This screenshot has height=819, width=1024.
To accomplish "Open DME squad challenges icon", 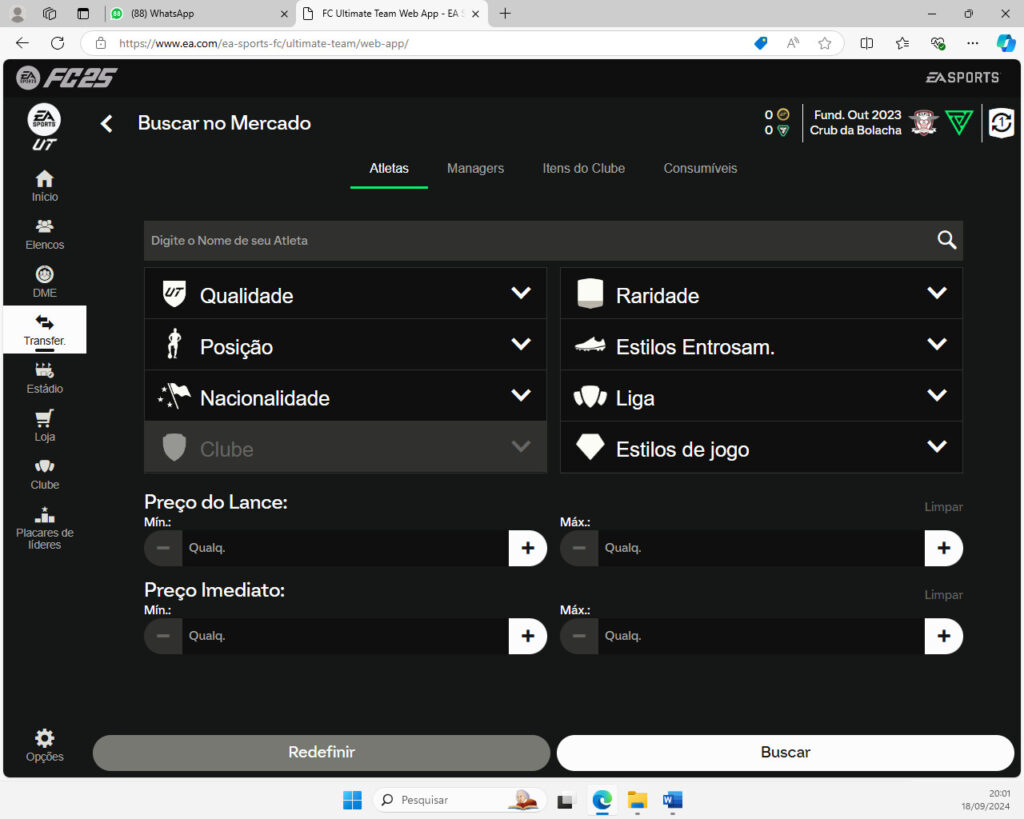I will click(44, 281).
